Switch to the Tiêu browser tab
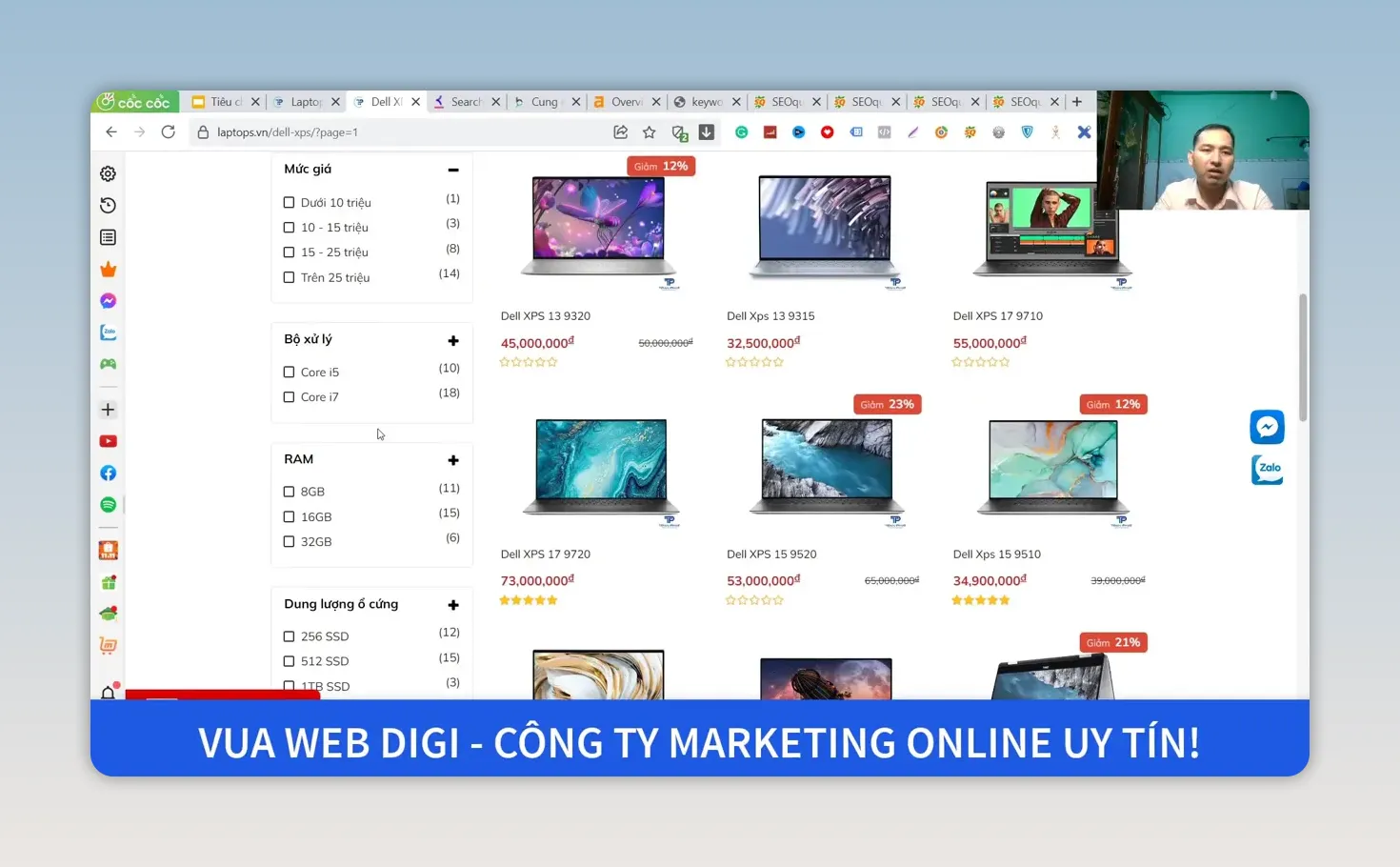1400x867 pixels. (x=226, y=102)
